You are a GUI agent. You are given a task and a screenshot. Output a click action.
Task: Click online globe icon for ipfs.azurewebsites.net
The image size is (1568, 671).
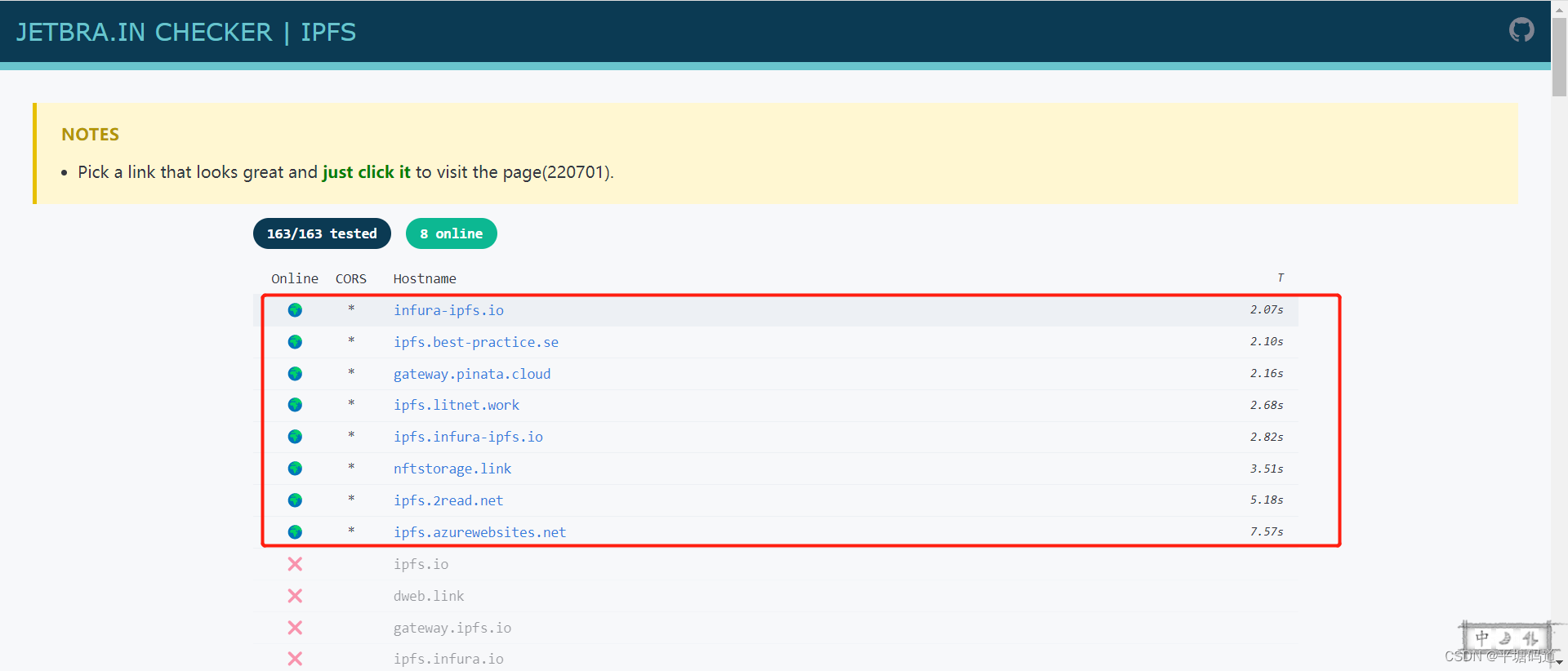pos(295,532)
